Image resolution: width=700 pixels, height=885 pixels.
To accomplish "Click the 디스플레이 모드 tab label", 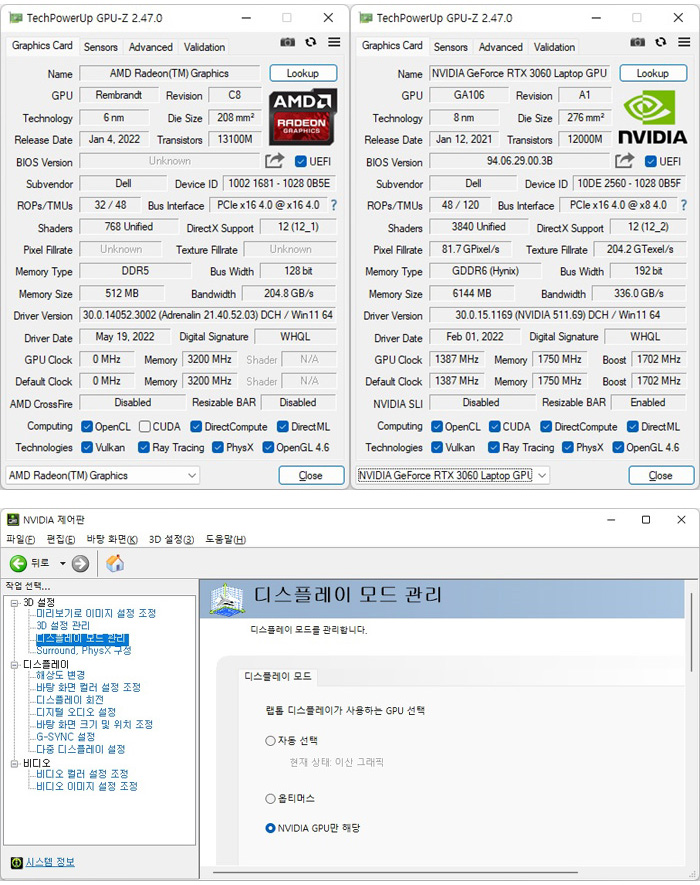I will (x=278, y=676).
